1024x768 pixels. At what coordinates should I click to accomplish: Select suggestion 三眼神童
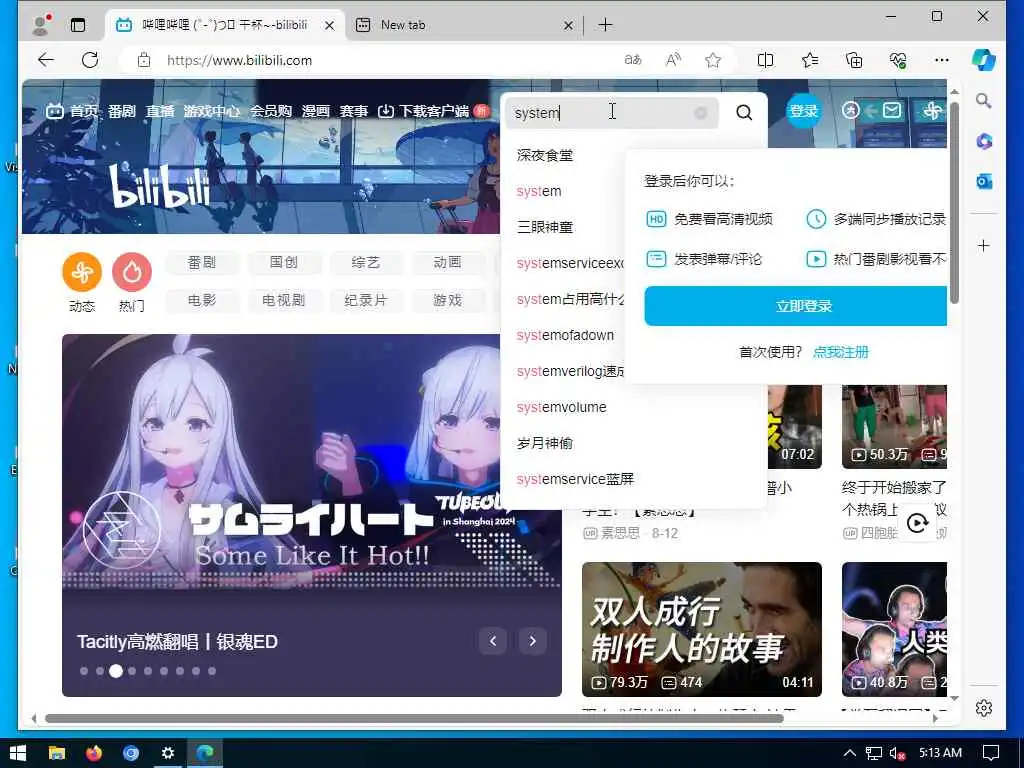click(x=545, y=227)
